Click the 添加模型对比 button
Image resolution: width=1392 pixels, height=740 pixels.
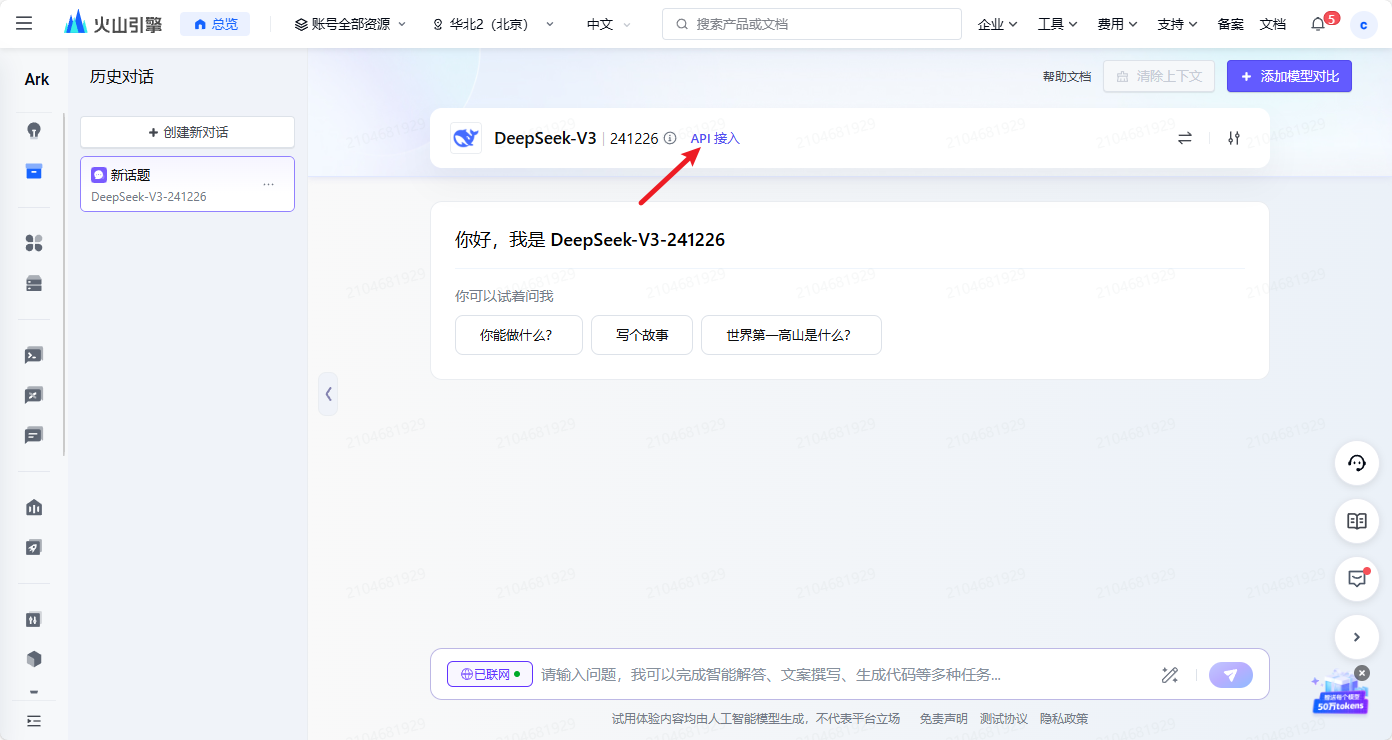(1289, 76)
